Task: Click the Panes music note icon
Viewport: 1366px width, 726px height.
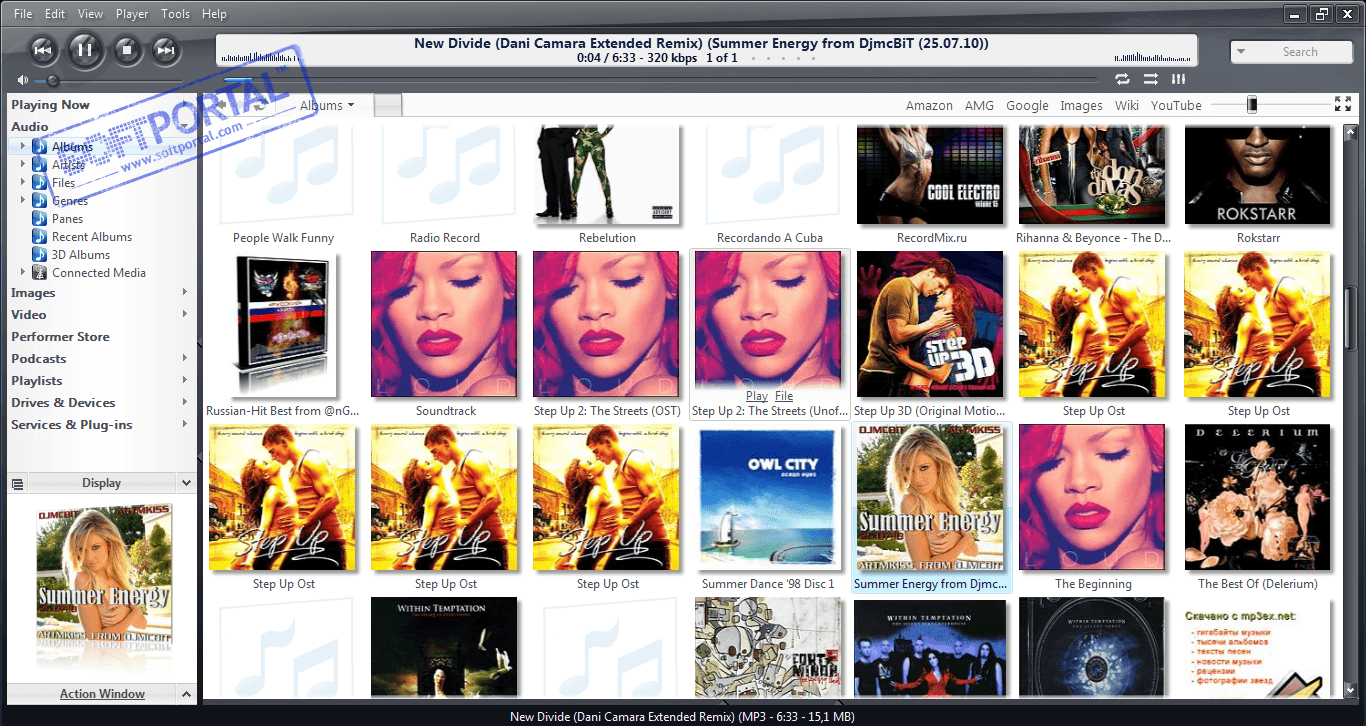Action: (39, 218)
